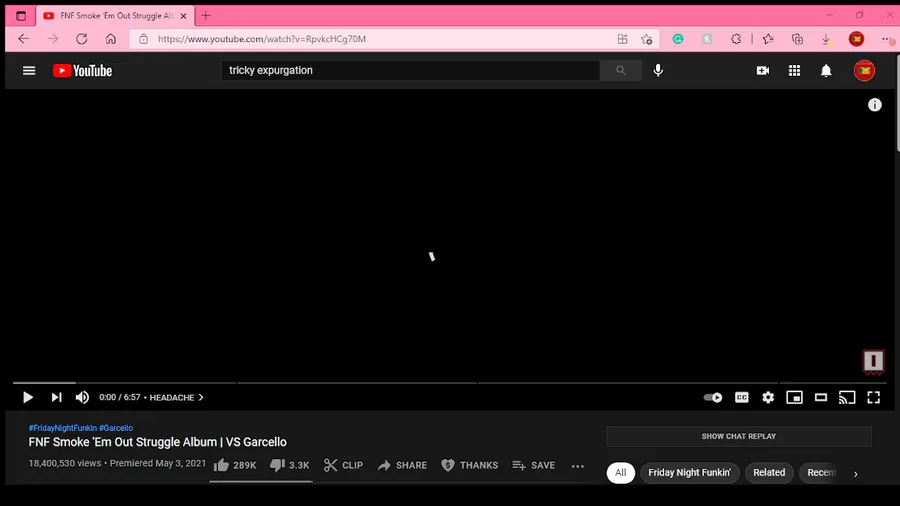
Task: Open apps available for this site icon
Action: pos(622,39)
